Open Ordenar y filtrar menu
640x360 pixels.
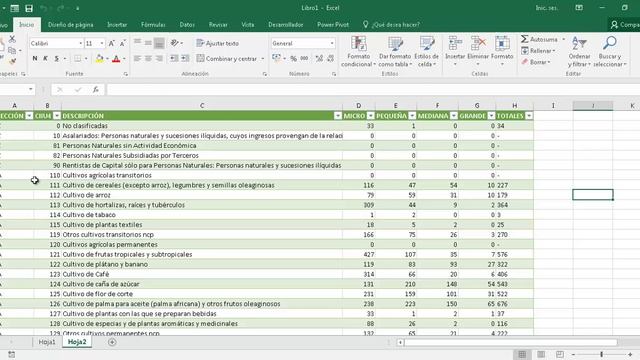[x=579, y=52]
